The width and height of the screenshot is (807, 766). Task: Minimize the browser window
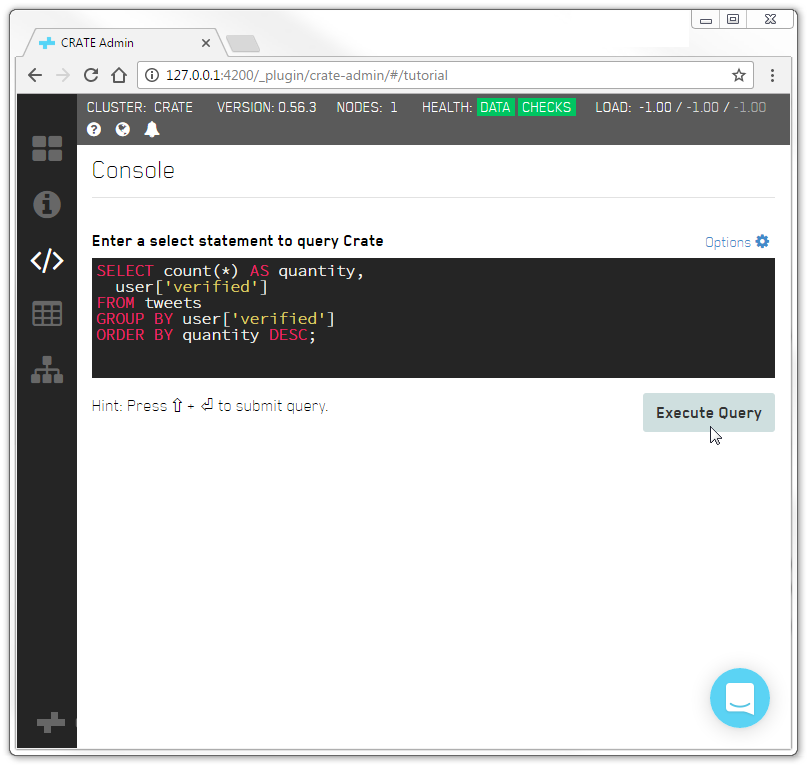point(706,20)
